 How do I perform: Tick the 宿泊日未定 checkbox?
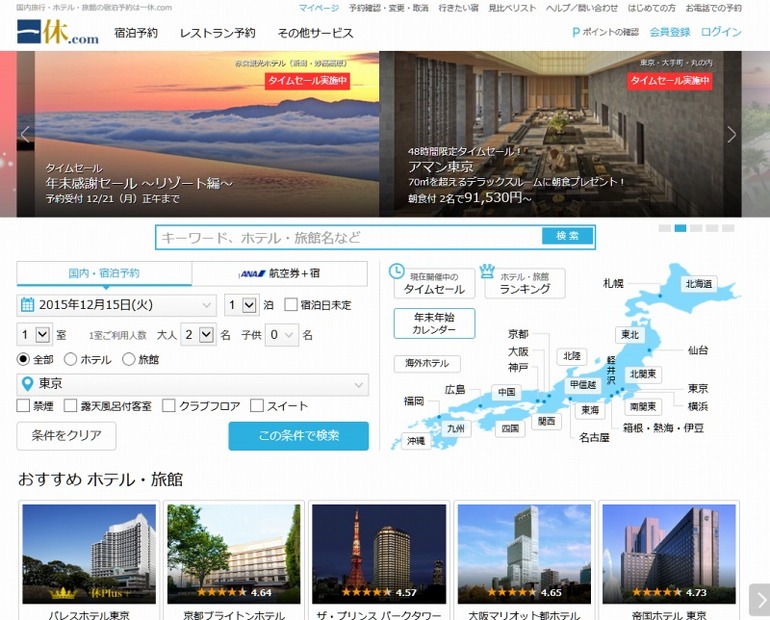pyautogui.click(x=291, y=305)
